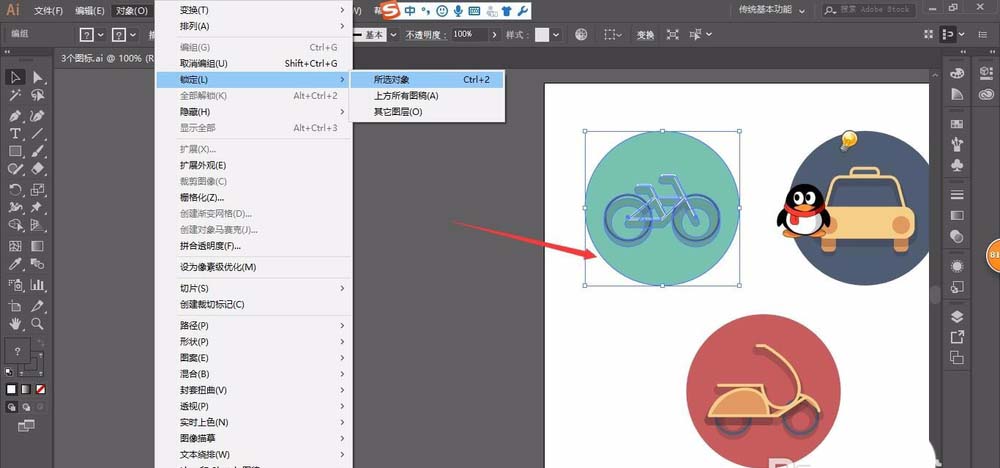Select the Rectangle tool
This screenshot has height=468, width=1000.
[15, 151]
